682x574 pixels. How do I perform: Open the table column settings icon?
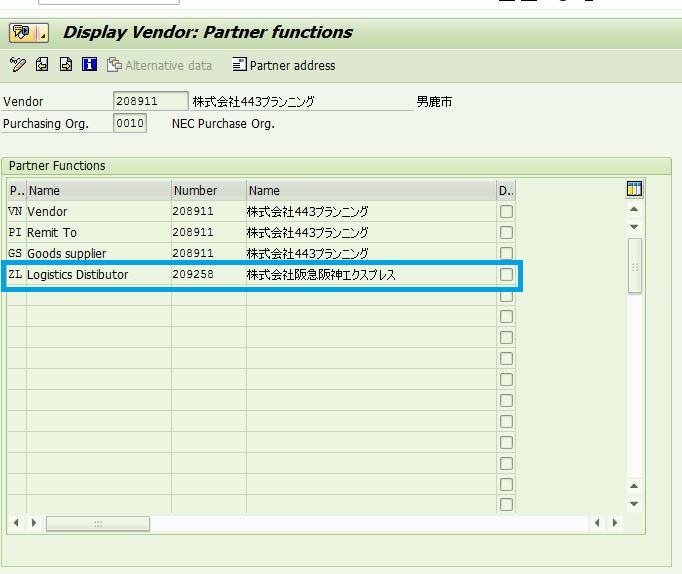(x=634, y=189)
